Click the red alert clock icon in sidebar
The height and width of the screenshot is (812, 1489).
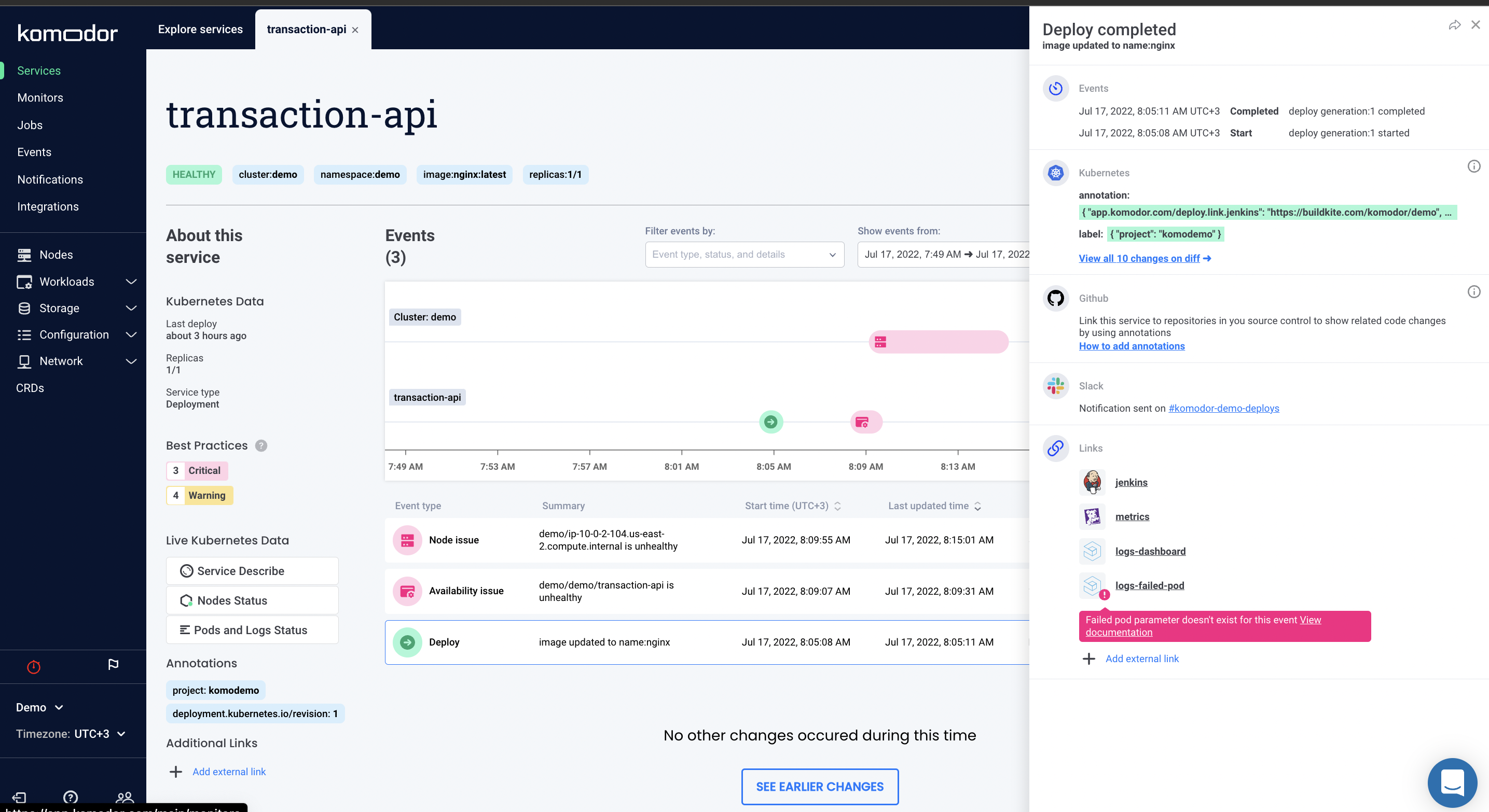tap(34, 667)
